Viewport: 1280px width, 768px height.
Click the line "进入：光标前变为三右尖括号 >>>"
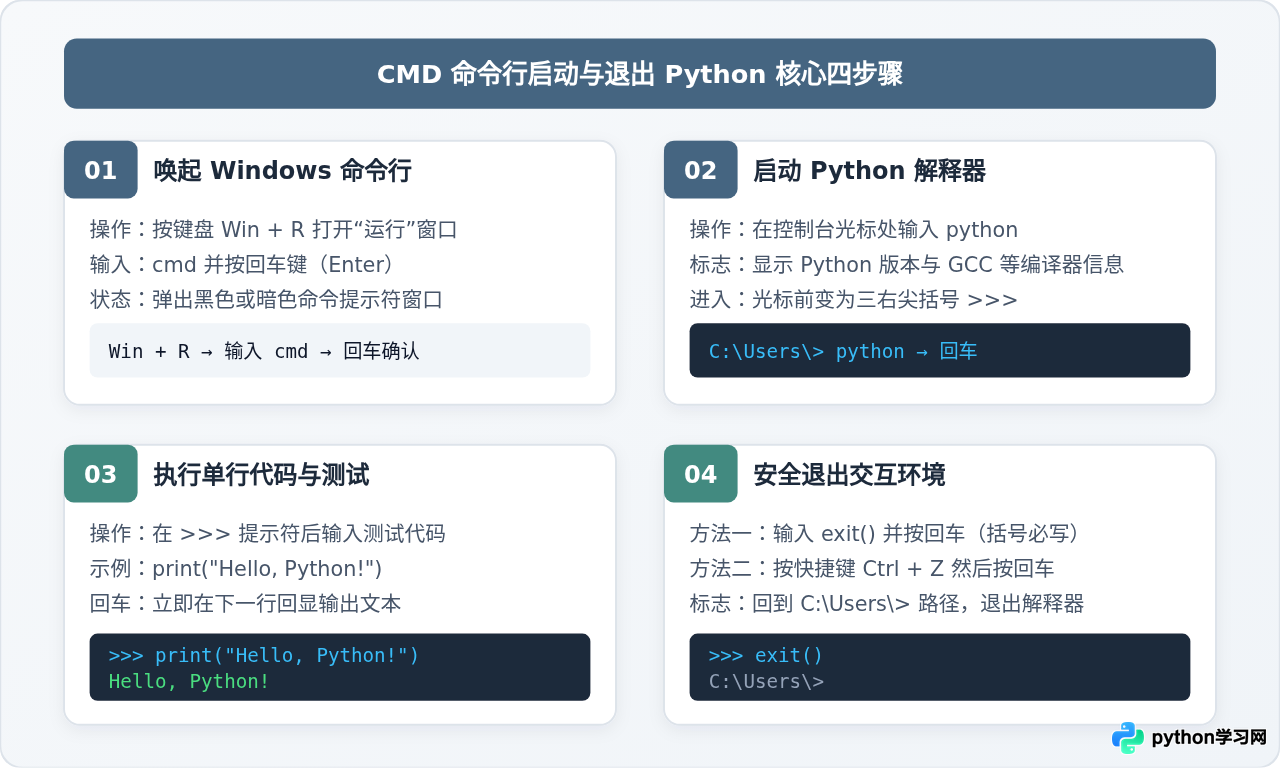pyautogui.click(x=854, y=299)
